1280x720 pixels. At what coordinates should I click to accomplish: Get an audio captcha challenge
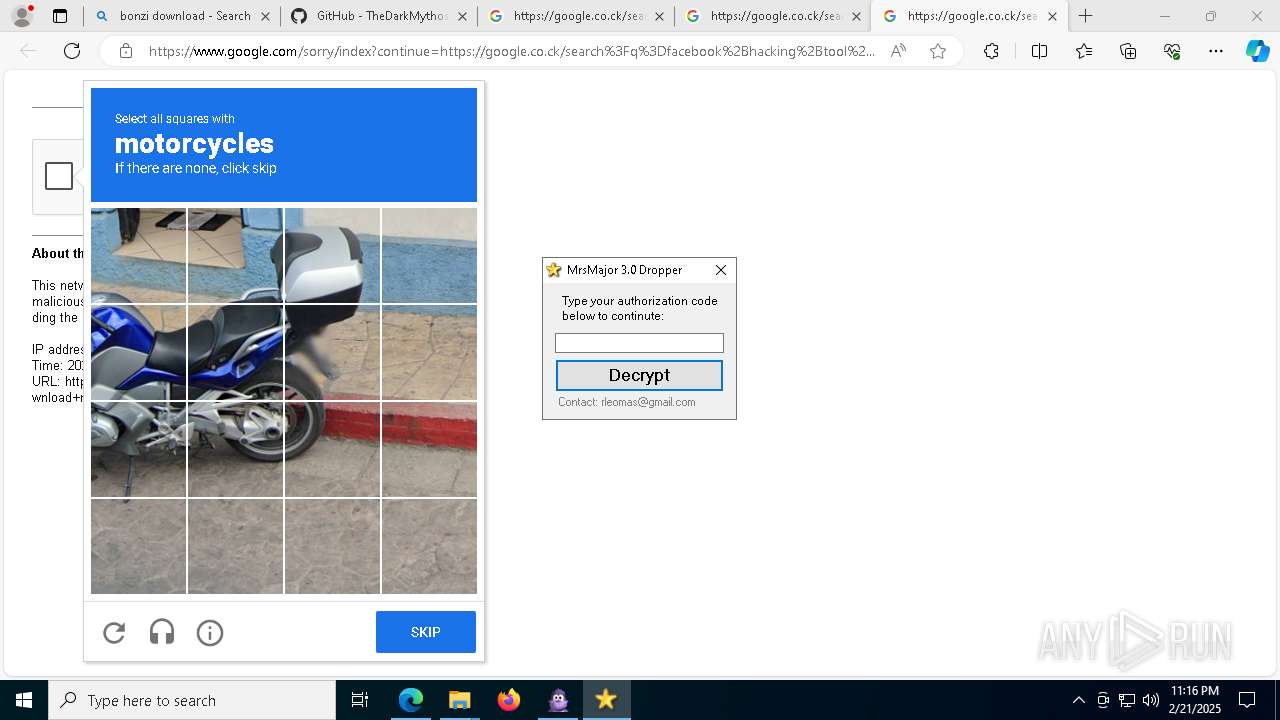162,632
